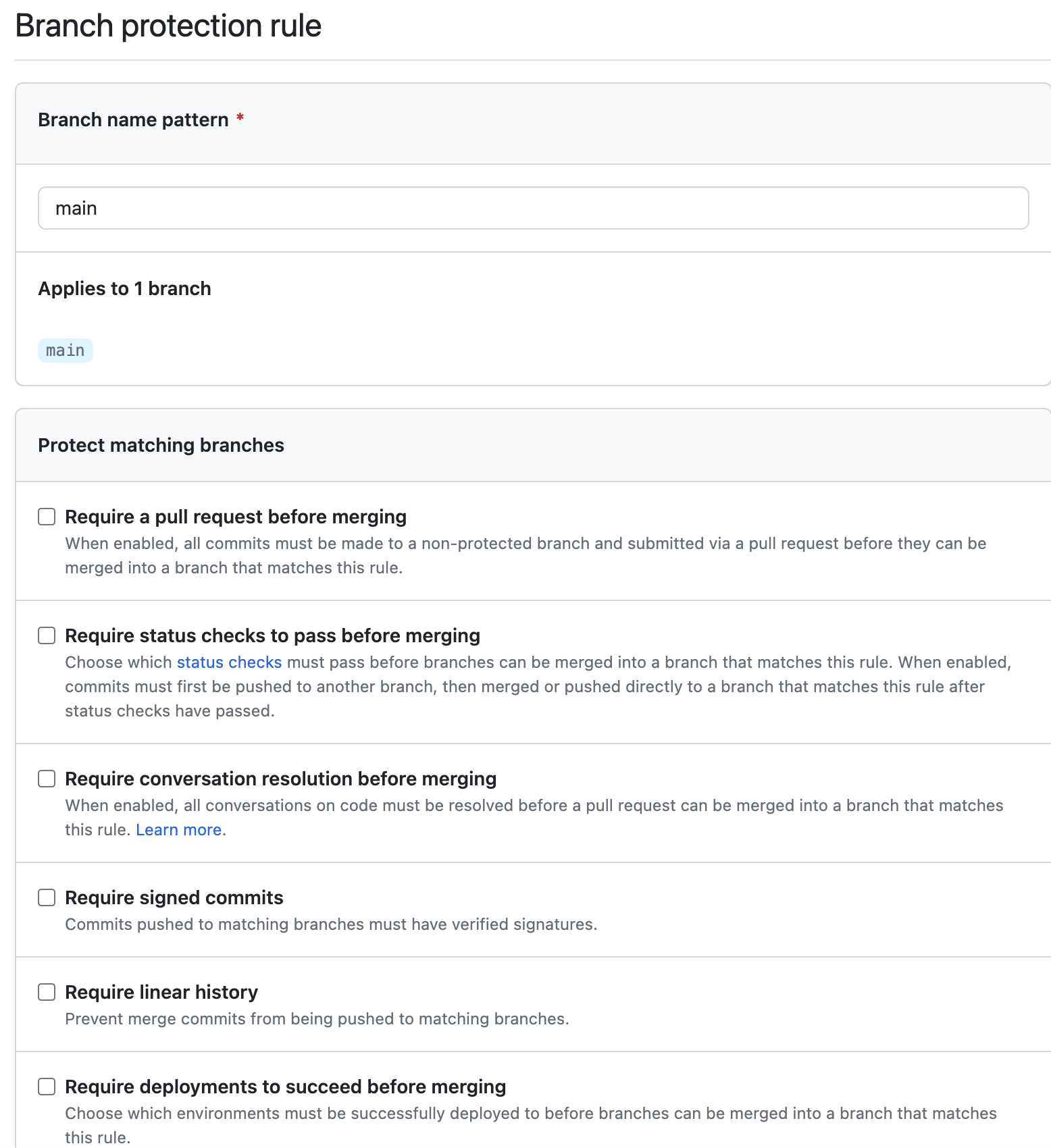1051x1148 pixels.
Task: Follow the "Learn more" link
Action: tap(179, 829)
